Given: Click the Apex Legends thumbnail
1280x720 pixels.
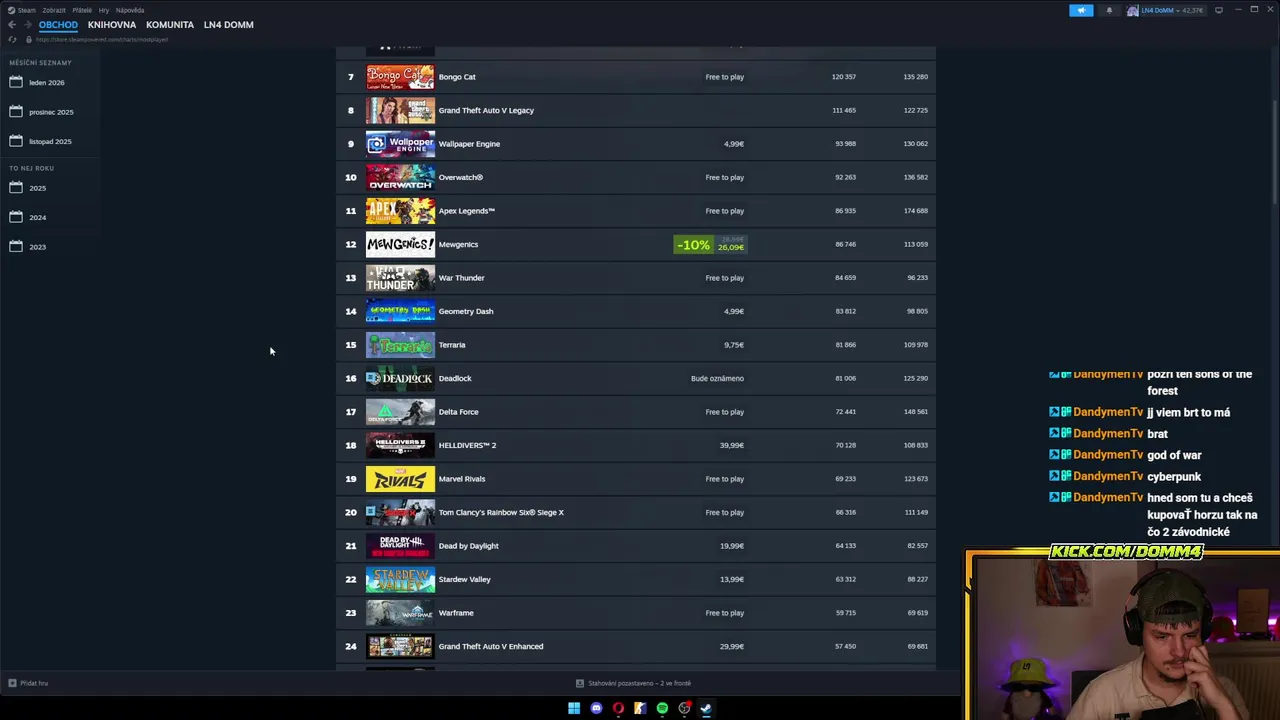Looking at the screenshot, I should tap(400, 211).
